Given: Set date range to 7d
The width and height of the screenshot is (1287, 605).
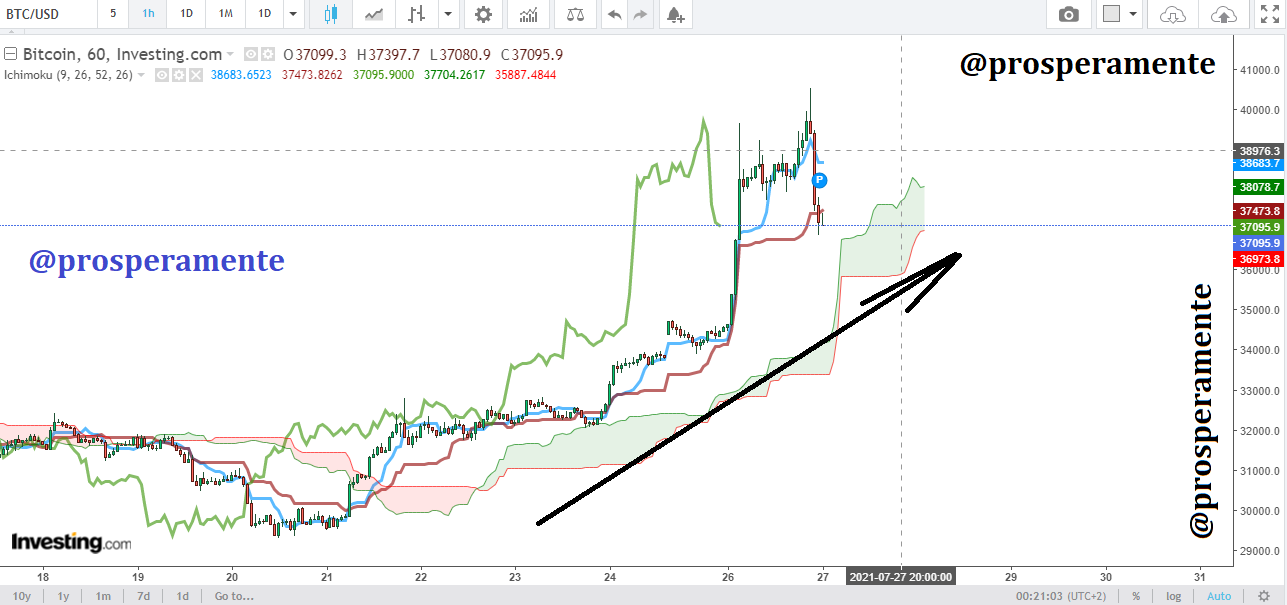Looking at the screenshot, I should tap(144, 595).
